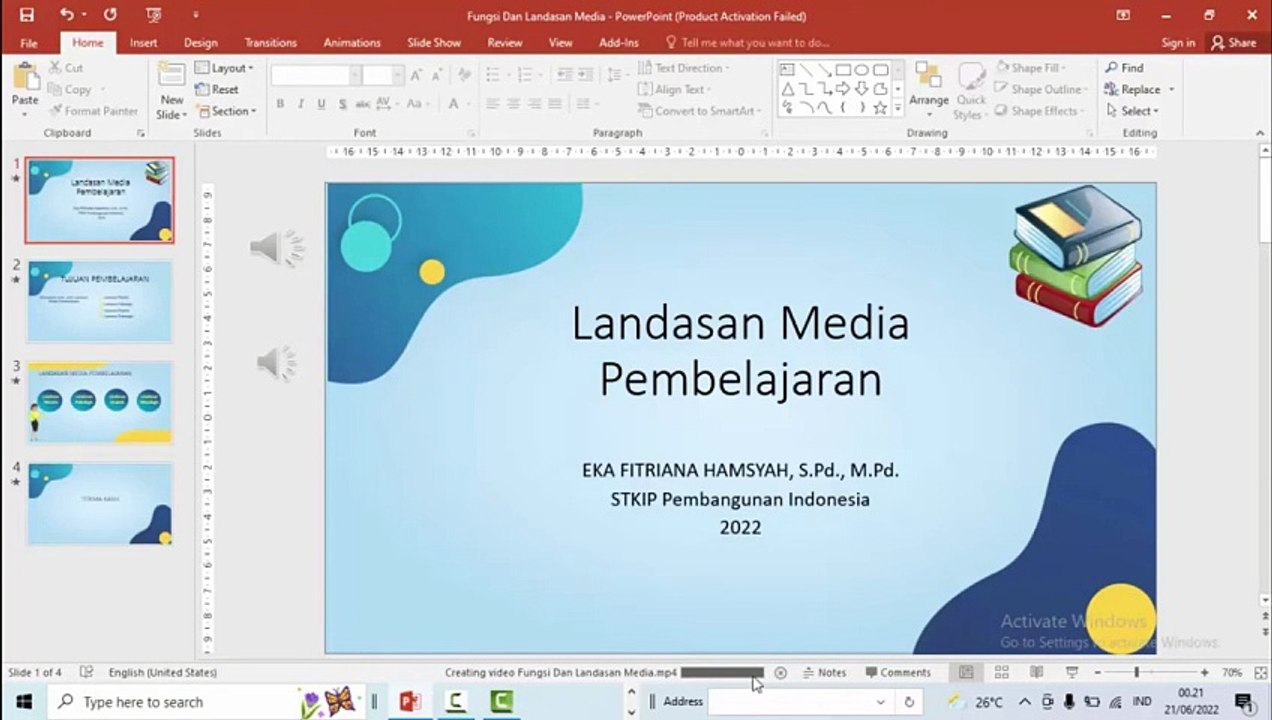Image resolution: width=1272 pixels, height=720 pixels.
Task: Select Justify paragraph alignment
Action: point(555,104)
